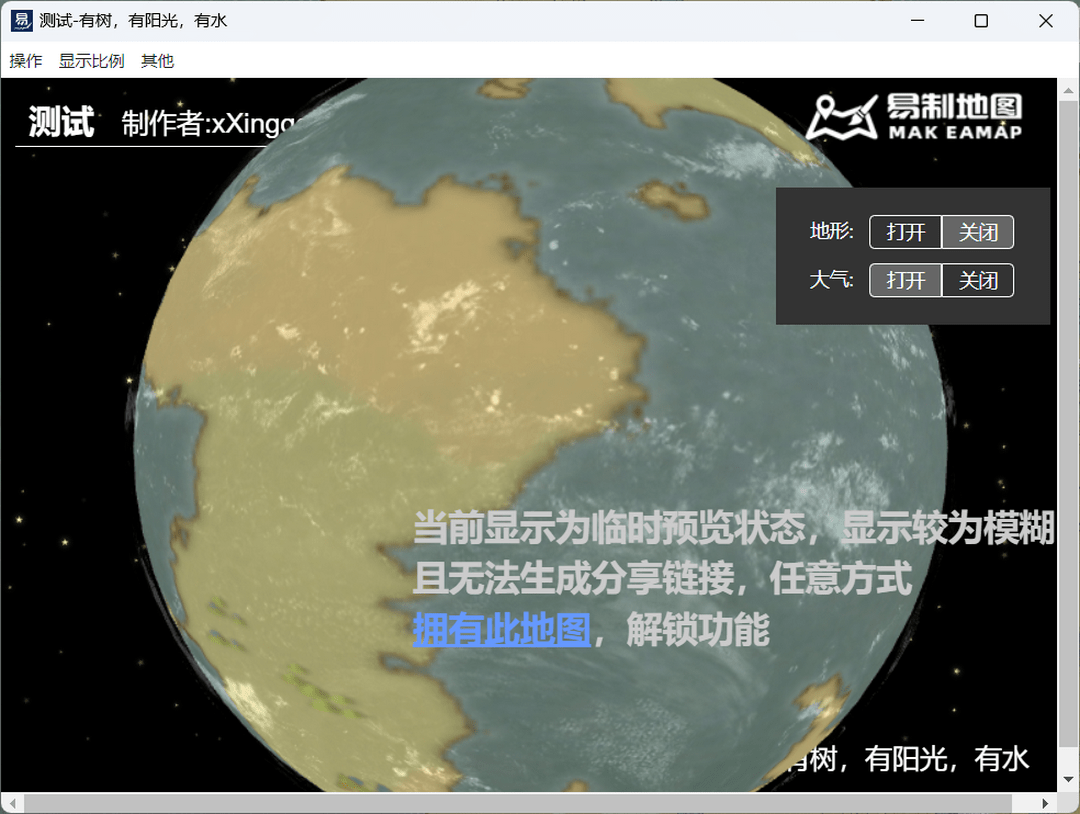Turn off atmosphere via 大气 关闭

point(978,280)
